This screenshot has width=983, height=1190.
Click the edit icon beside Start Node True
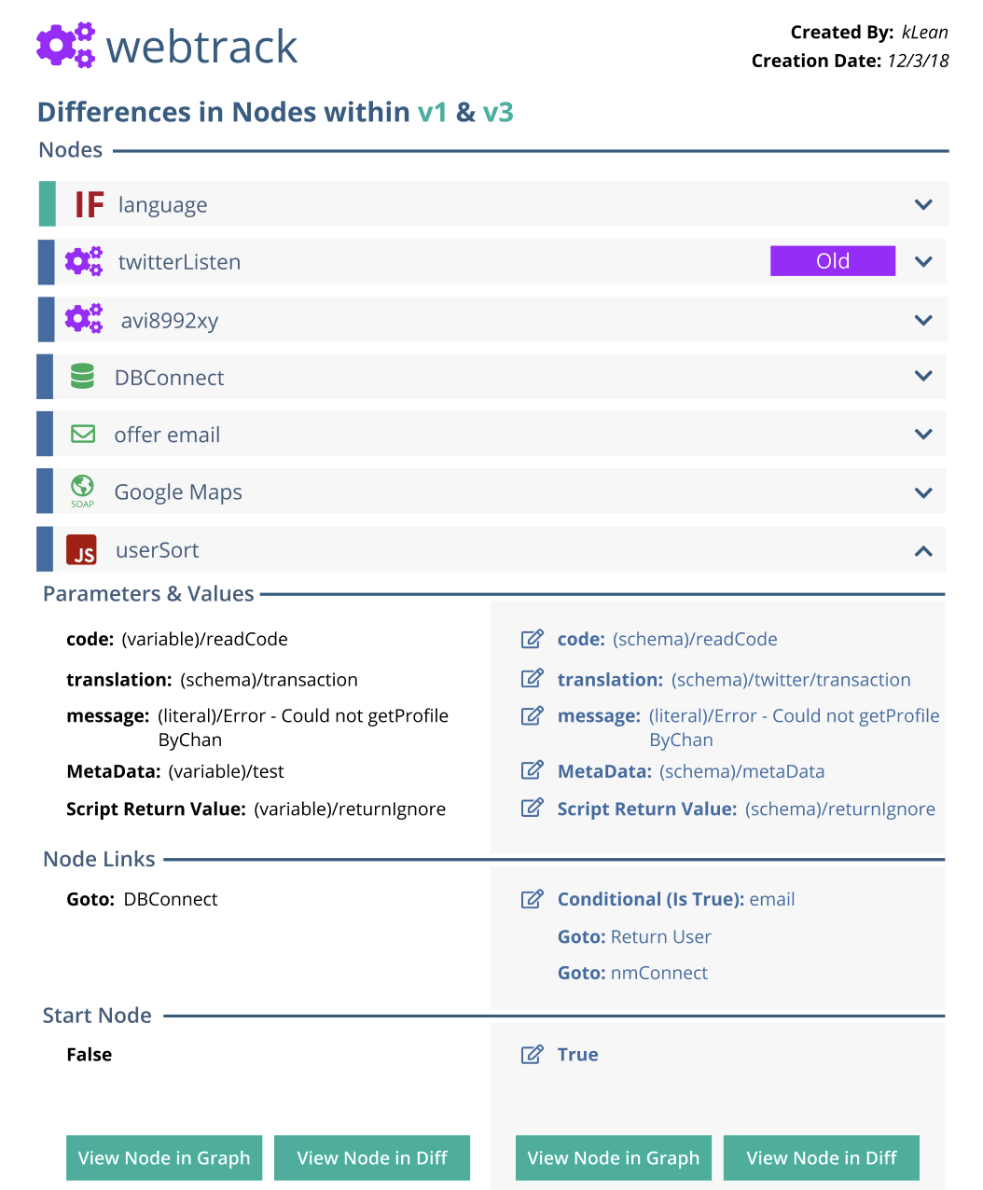(x=532, y=1054)
